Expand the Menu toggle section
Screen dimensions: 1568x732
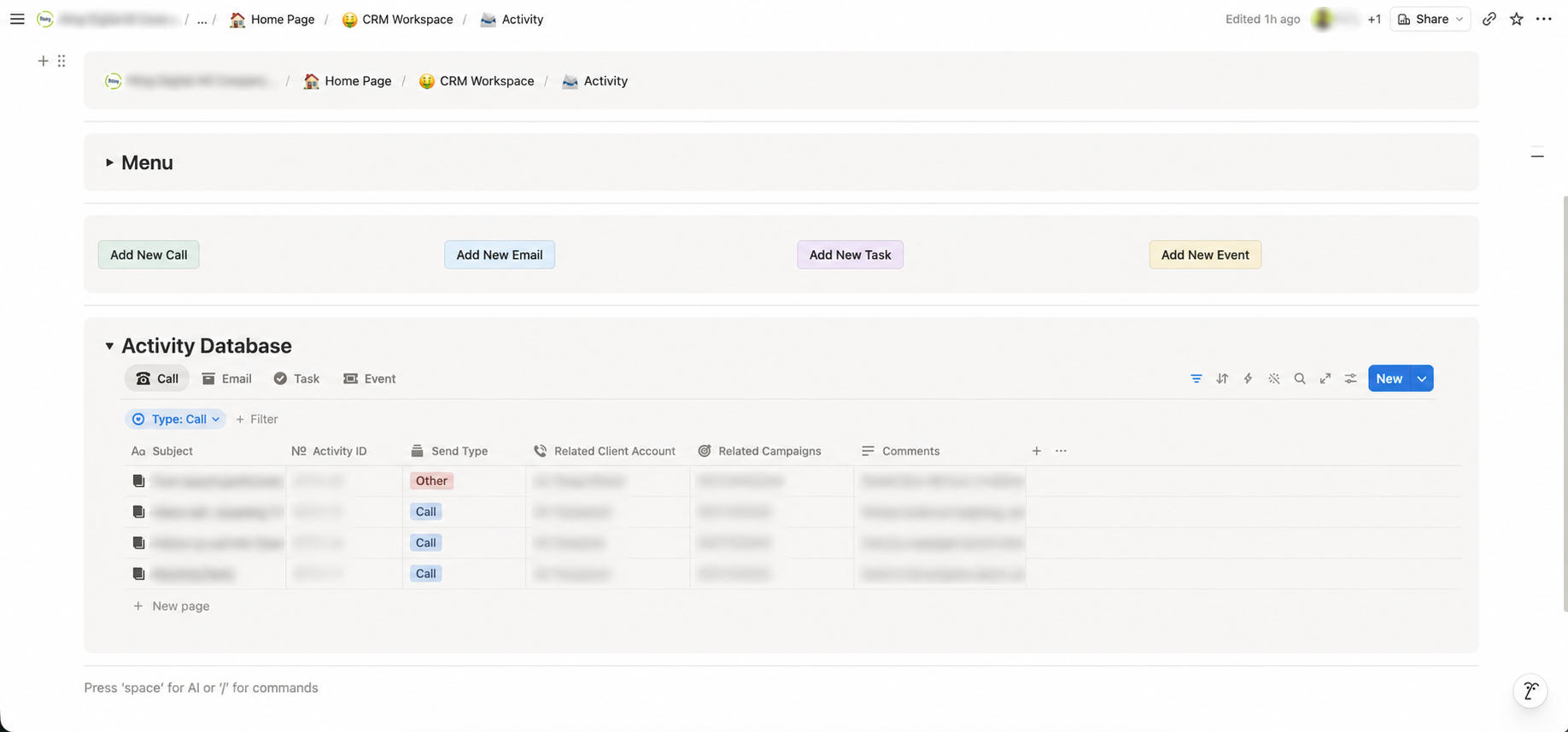[x=109, y=162]
